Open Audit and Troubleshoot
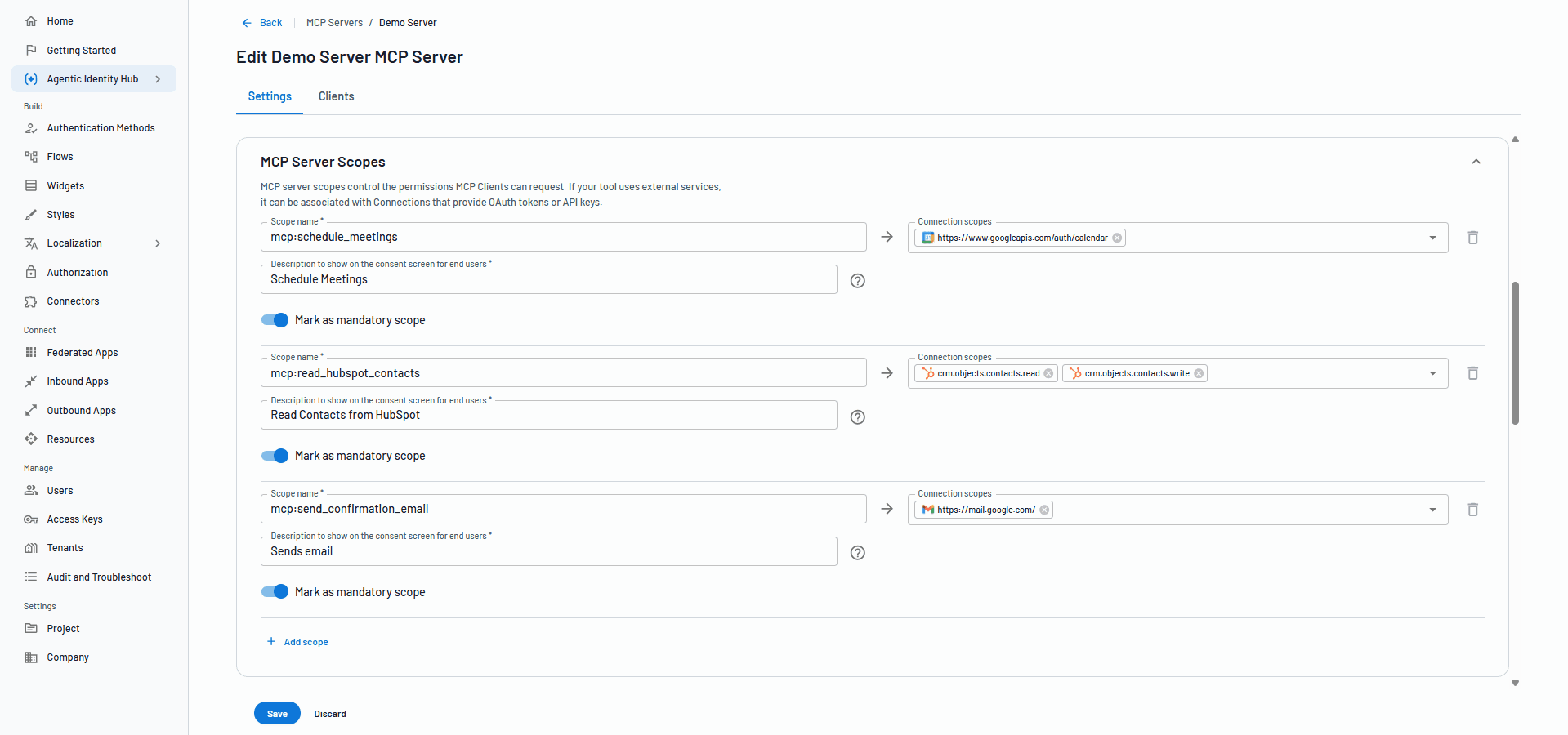Image resolution: width=1568 pixels, height=735 pixels. click(x=98, y=577)
